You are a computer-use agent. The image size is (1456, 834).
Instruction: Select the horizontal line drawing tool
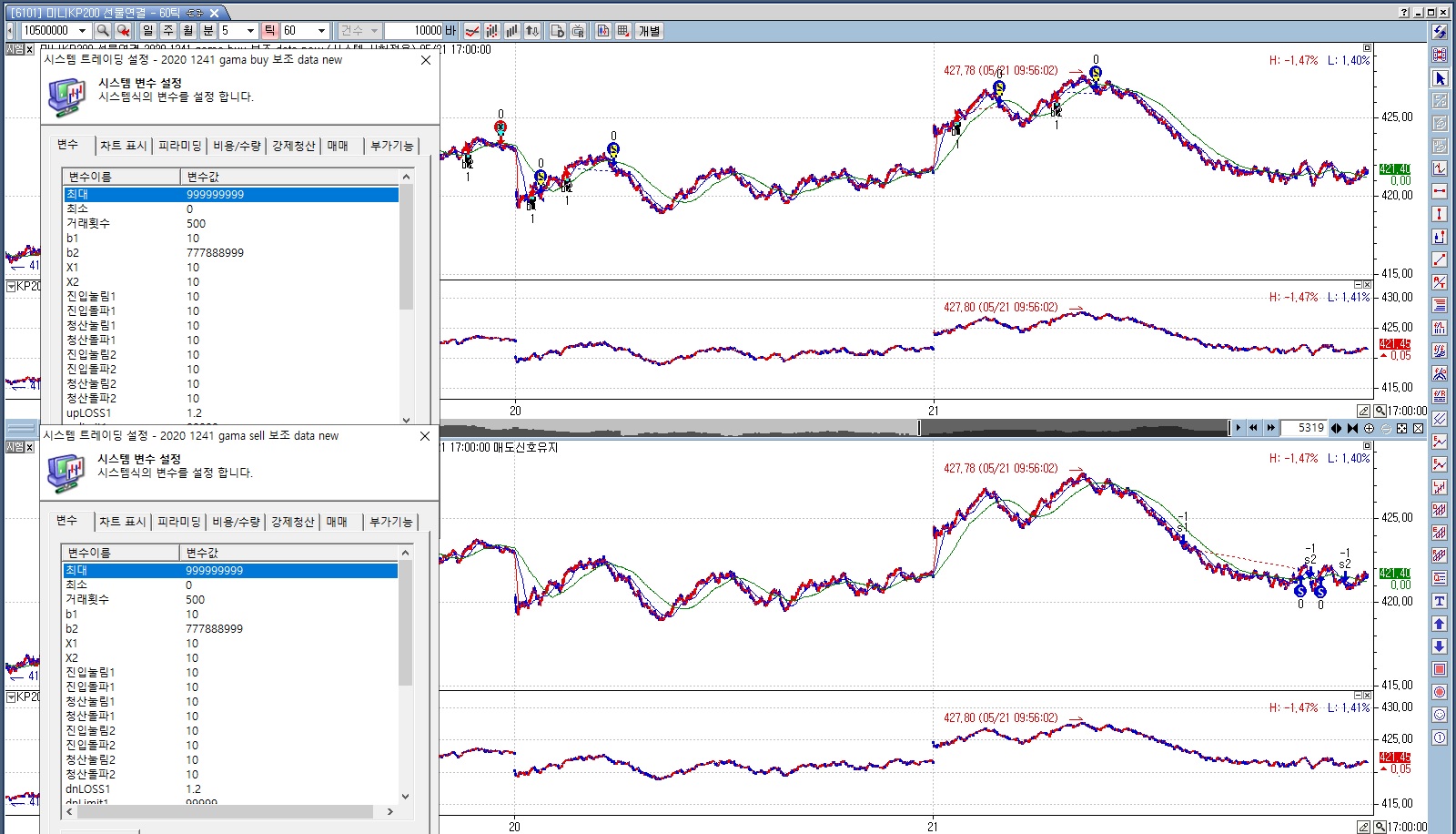coord(1440,191)
